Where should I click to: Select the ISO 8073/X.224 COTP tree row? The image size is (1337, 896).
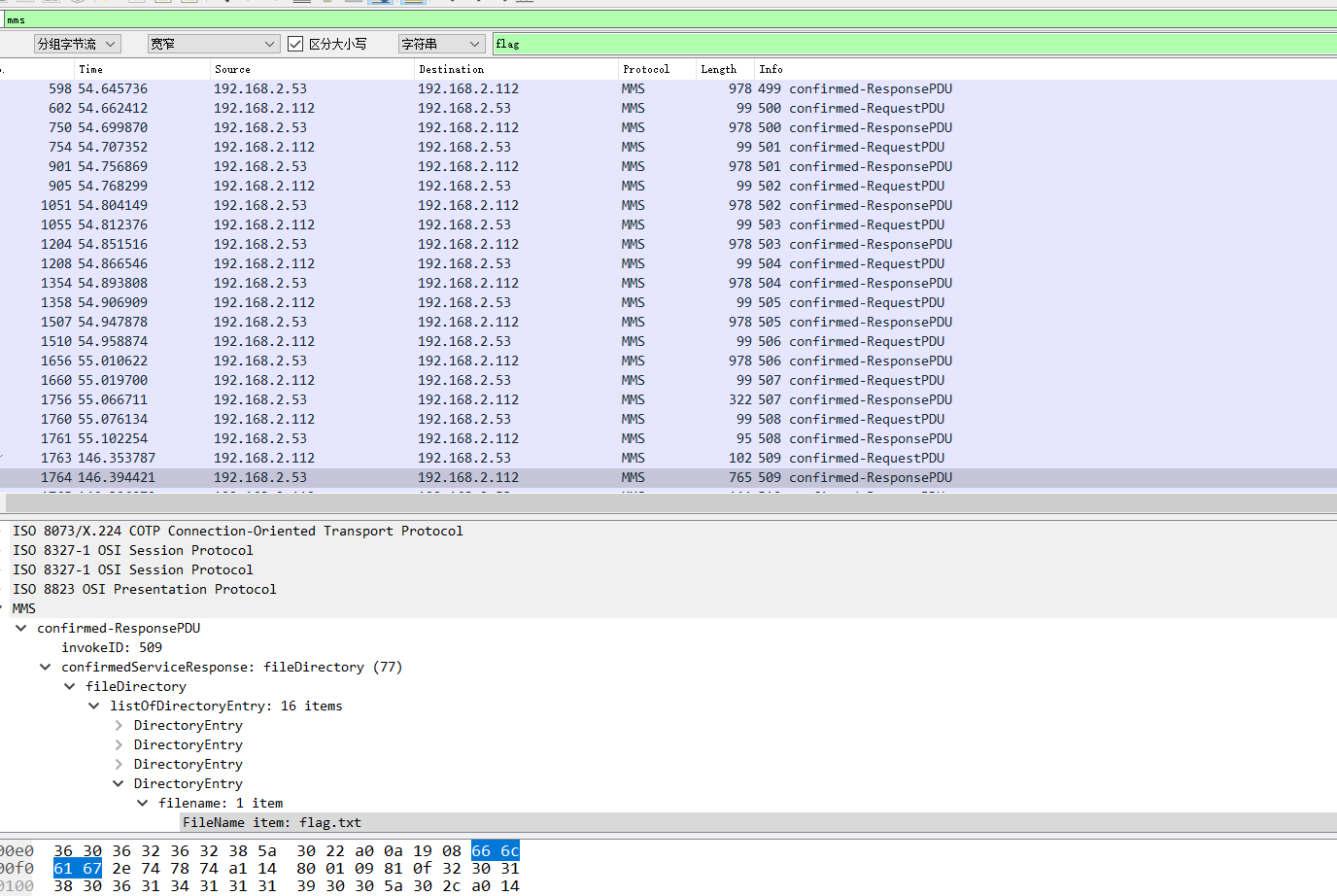pos(668,531)
